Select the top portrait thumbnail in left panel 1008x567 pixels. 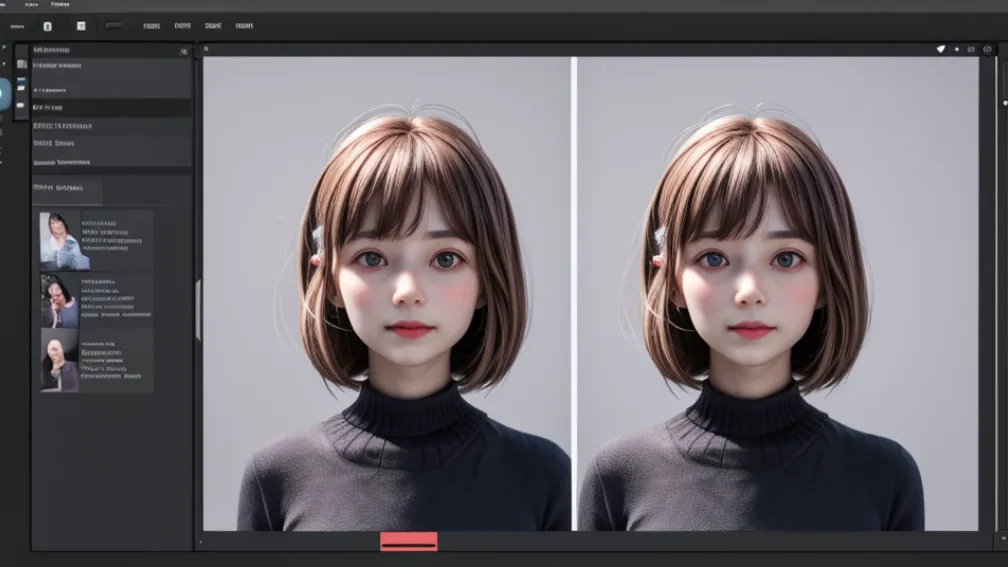tap(64, 240)
